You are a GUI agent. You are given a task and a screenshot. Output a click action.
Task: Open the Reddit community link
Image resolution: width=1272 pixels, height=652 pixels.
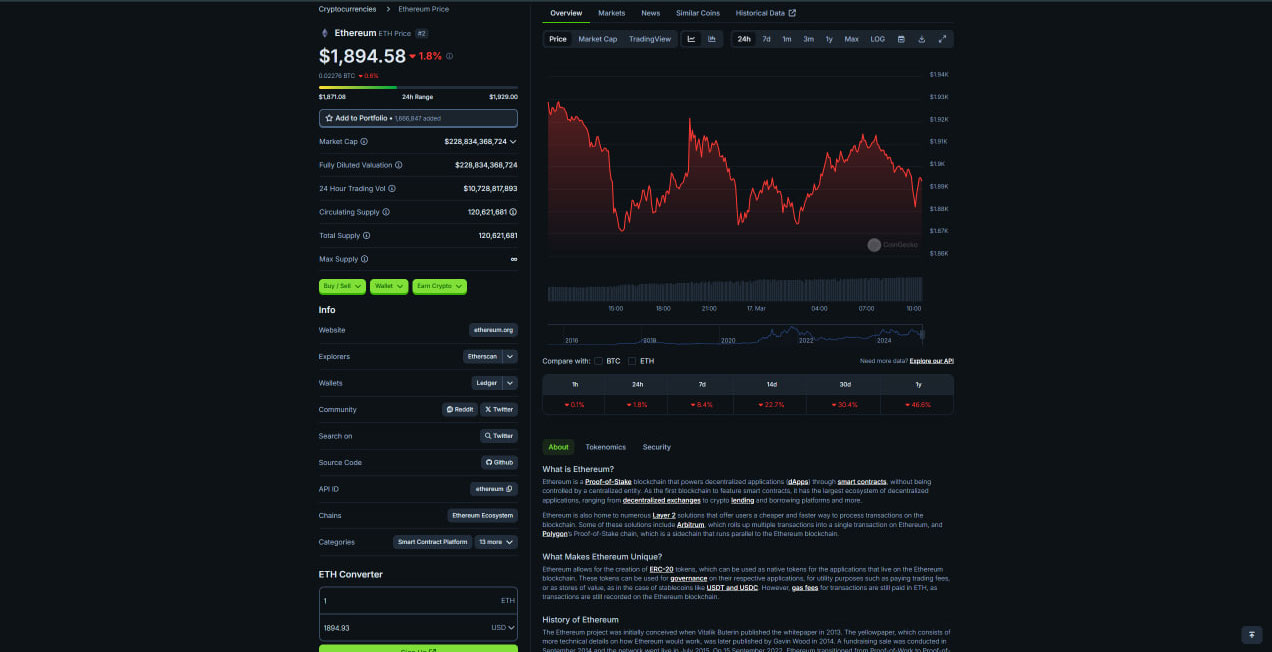point(460,409)
